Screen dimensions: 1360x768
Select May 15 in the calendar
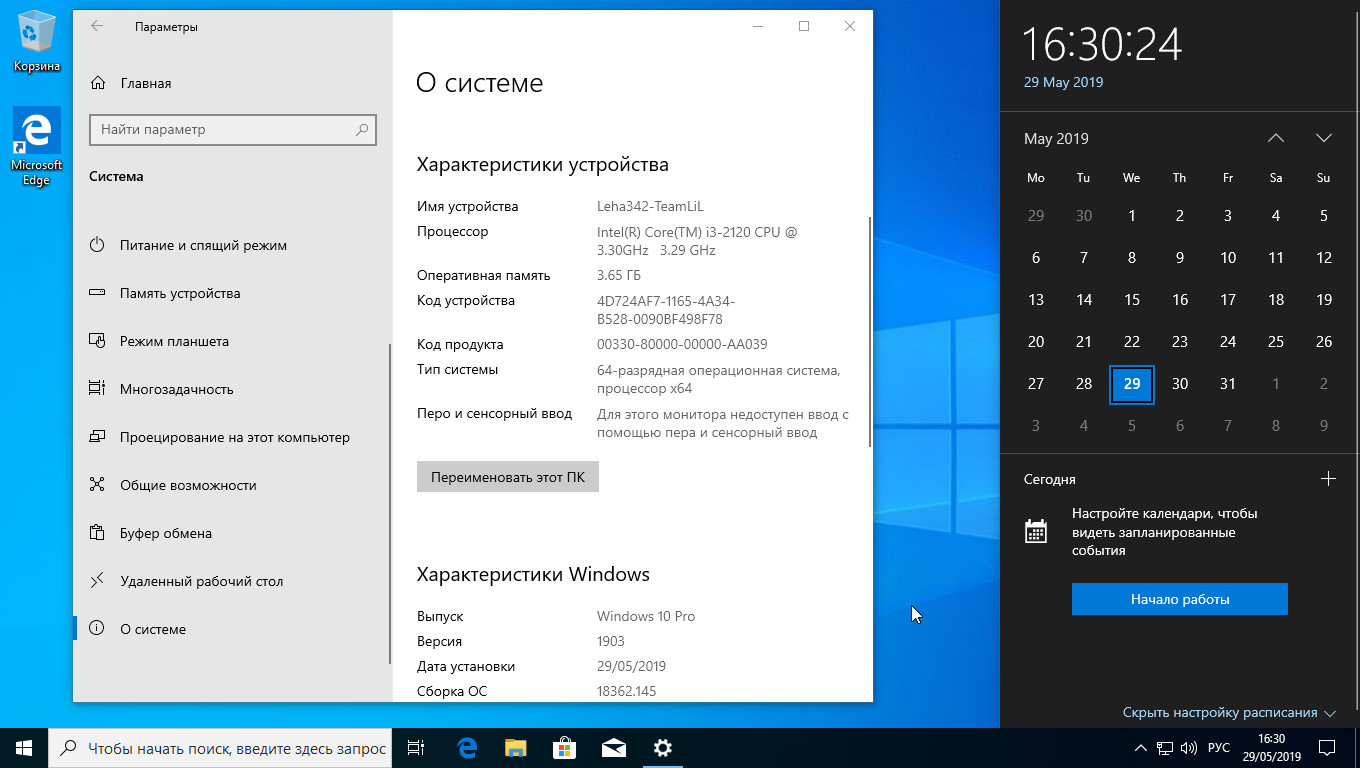point(1132,300)
